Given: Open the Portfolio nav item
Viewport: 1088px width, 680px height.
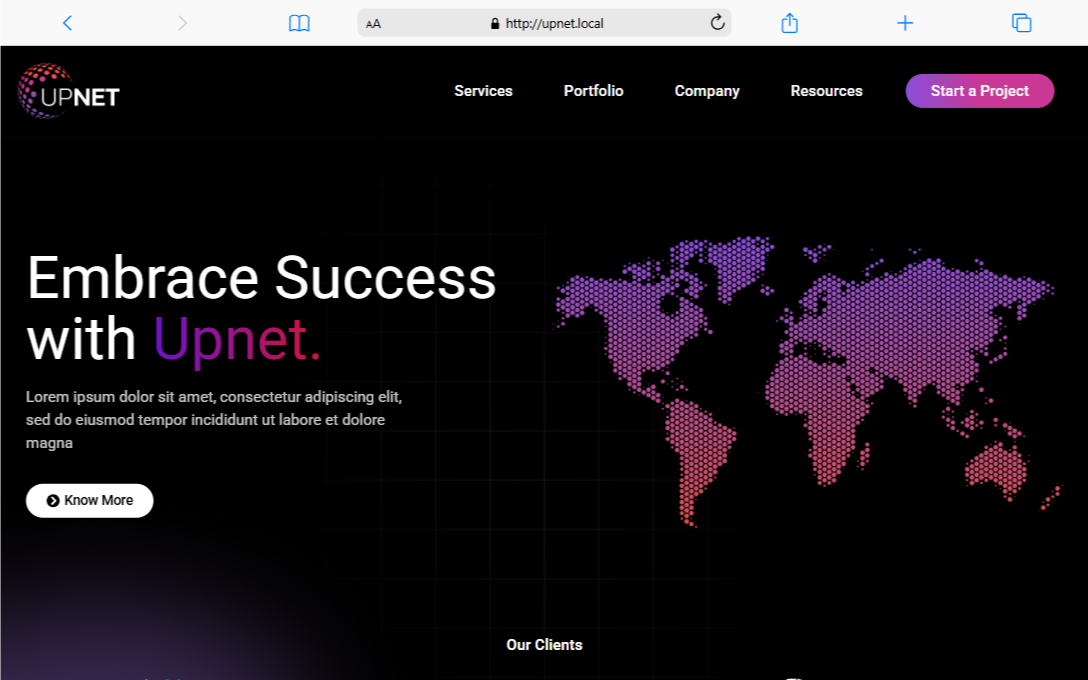Looking at the screenshot, I should pyautogui.click(x=593, y=91).
